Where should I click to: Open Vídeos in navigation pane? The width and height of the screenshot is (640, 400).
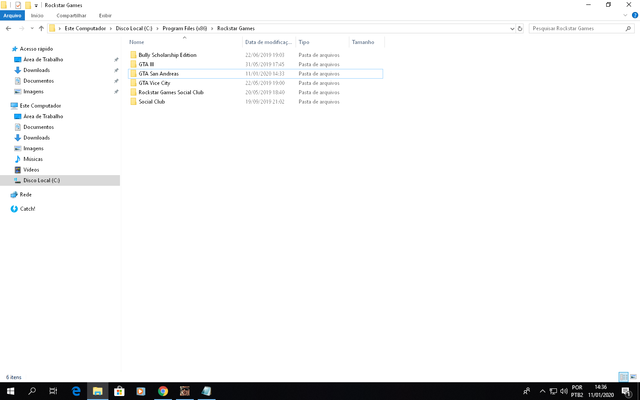pos(31,169)
